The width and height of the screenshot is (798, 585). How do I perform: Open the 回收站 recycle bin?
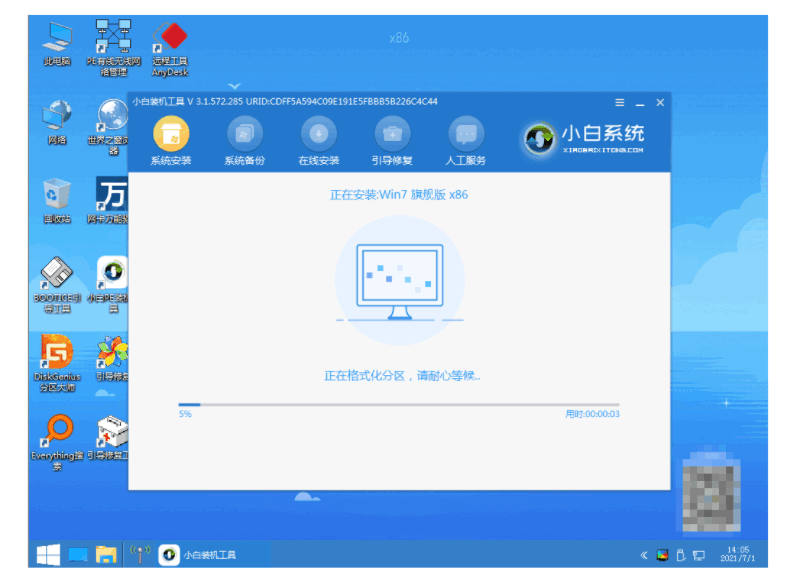[x=57, y=201]
